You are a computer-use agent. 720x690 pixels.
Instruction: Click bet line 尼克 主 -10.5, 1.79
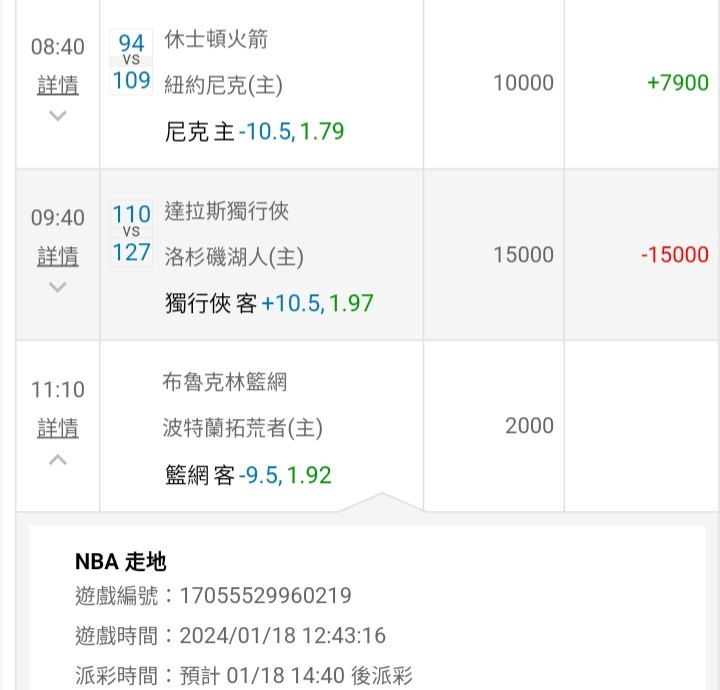pyautogui.click(x=255, y=131)
